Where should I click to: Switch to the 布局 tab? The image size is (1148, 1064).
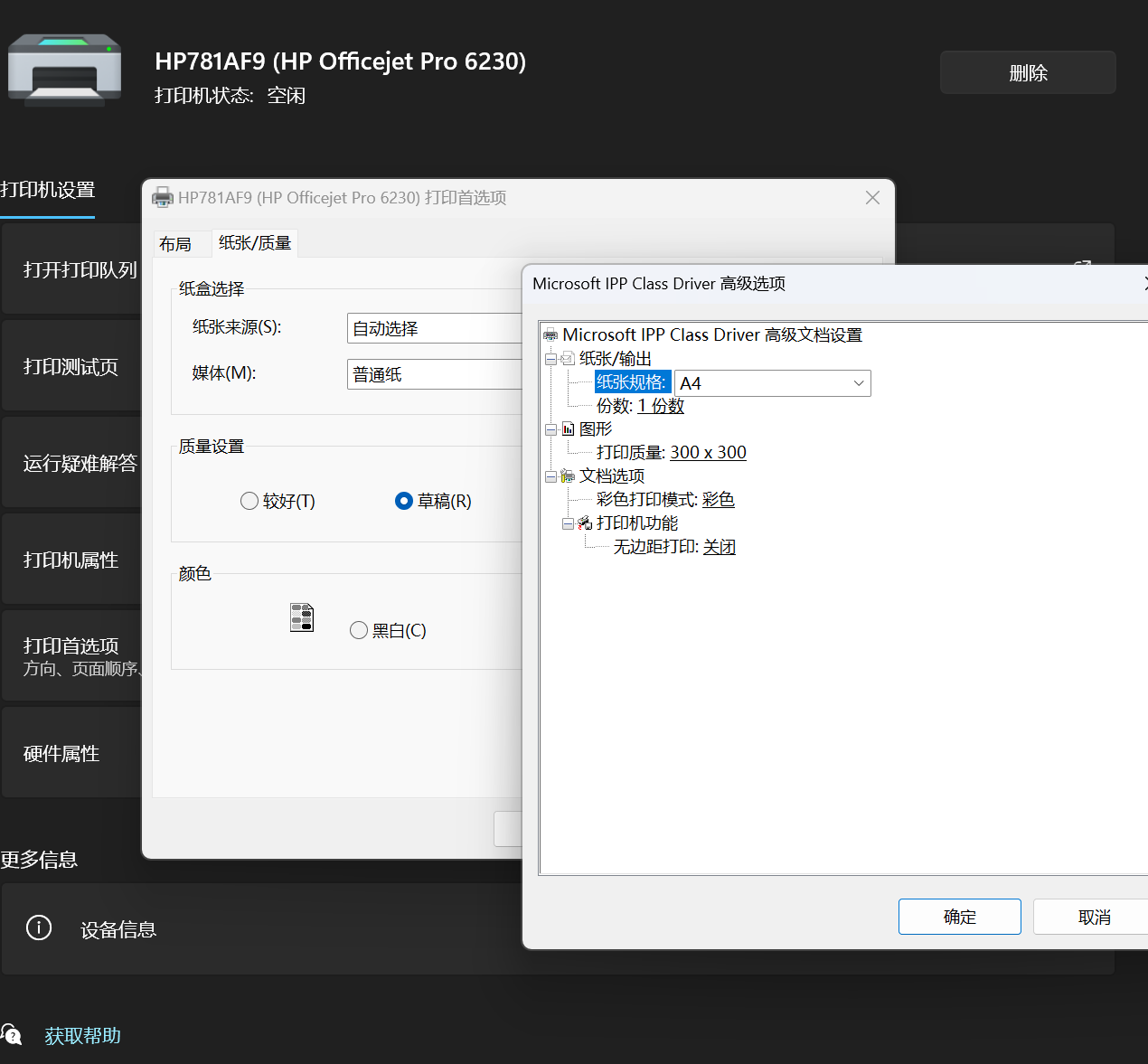(x=175, y=244)
